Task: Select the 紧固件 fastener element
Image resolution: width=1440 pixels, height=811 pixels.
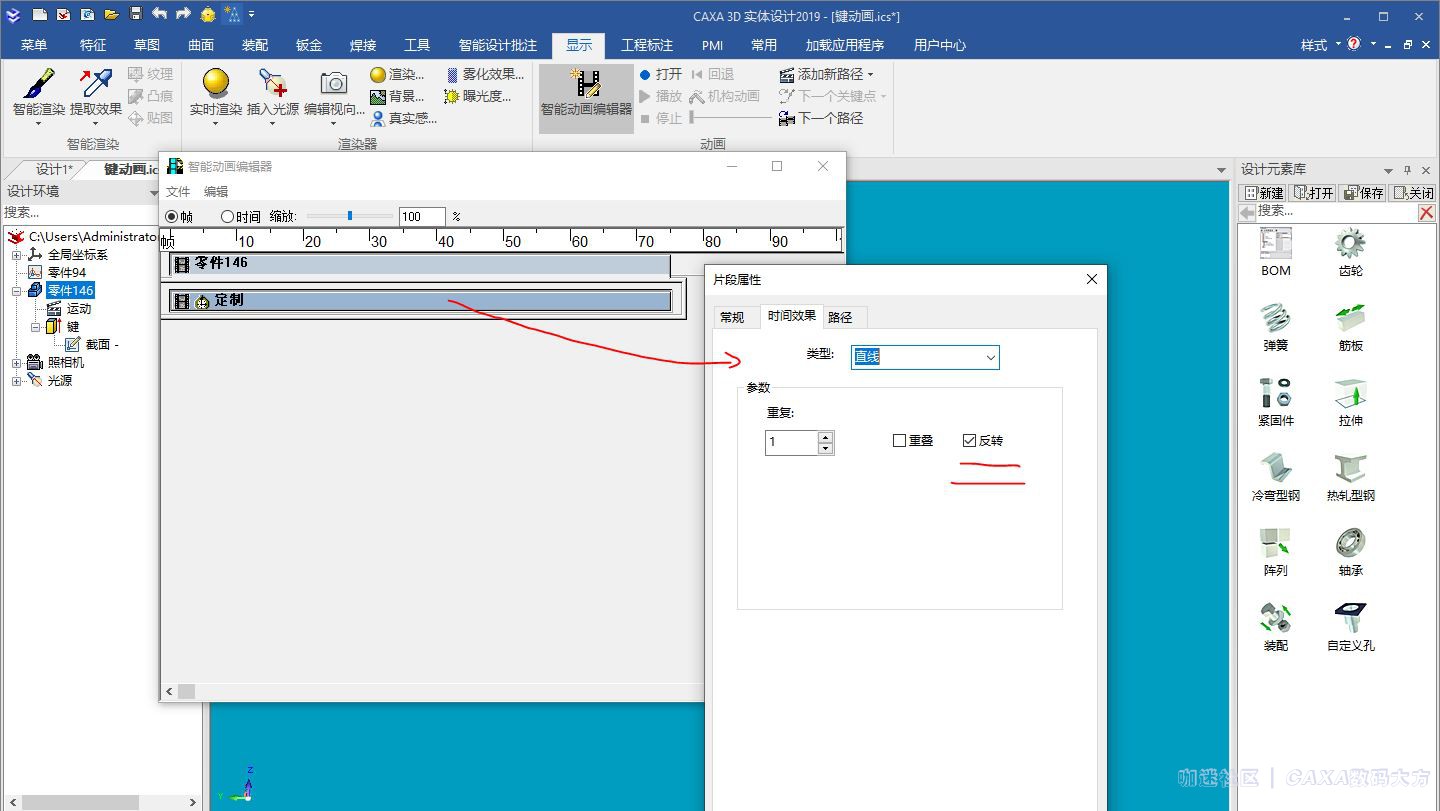Action: [1275, 402]
